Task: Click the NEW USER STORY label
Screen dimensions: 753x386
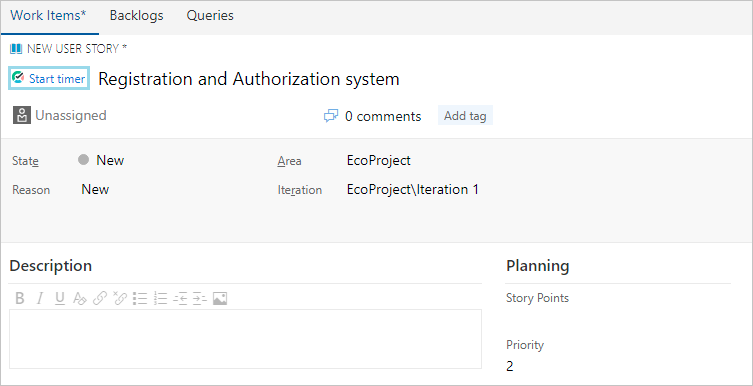Action: (77, 48)
